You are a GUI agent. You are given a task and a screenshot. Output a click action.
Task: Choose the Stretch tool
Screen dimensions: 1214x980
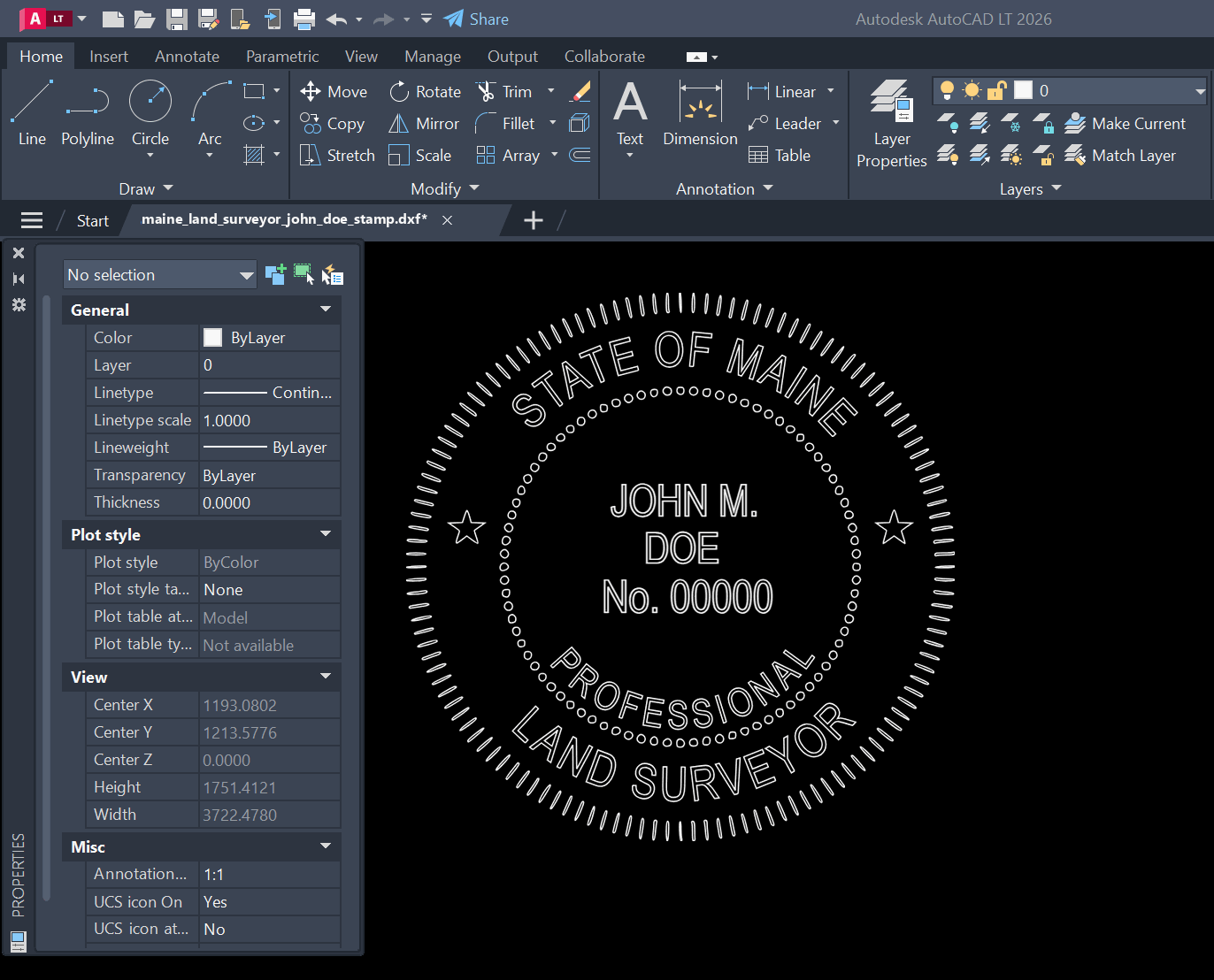[x=337, y=156]
